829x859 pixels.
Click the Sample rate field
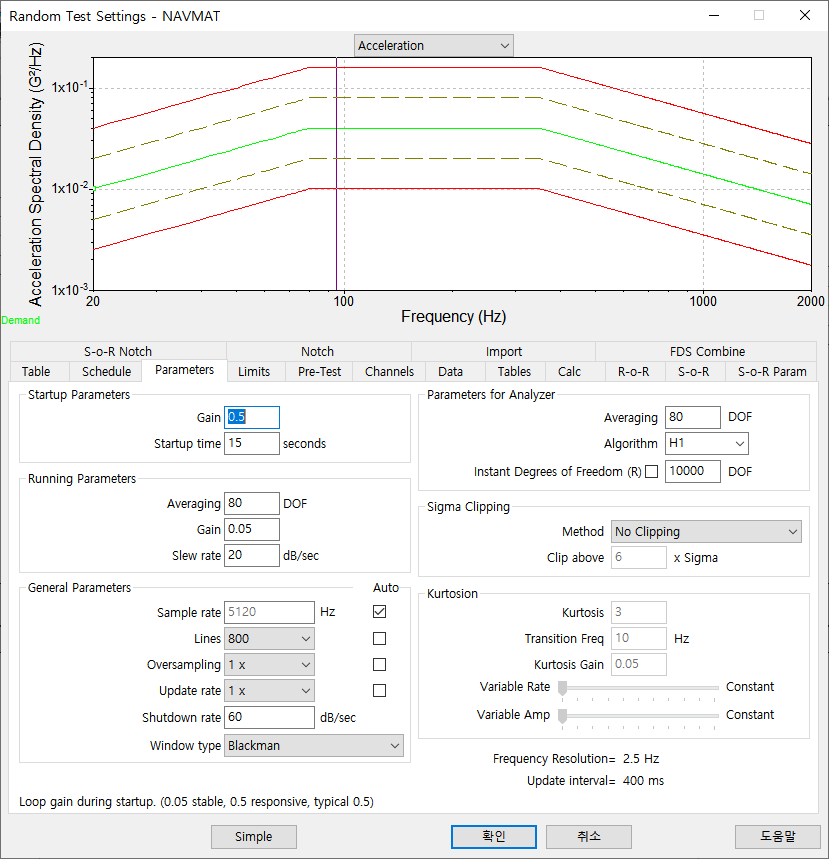tap(269, 612)
